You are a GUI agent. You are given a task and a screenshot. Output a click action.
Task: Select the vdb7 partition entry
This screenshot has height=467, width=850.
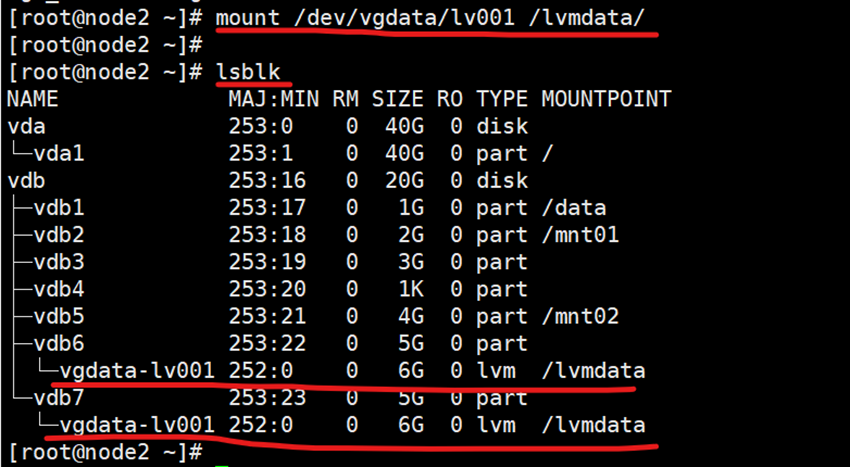point(58,398)
